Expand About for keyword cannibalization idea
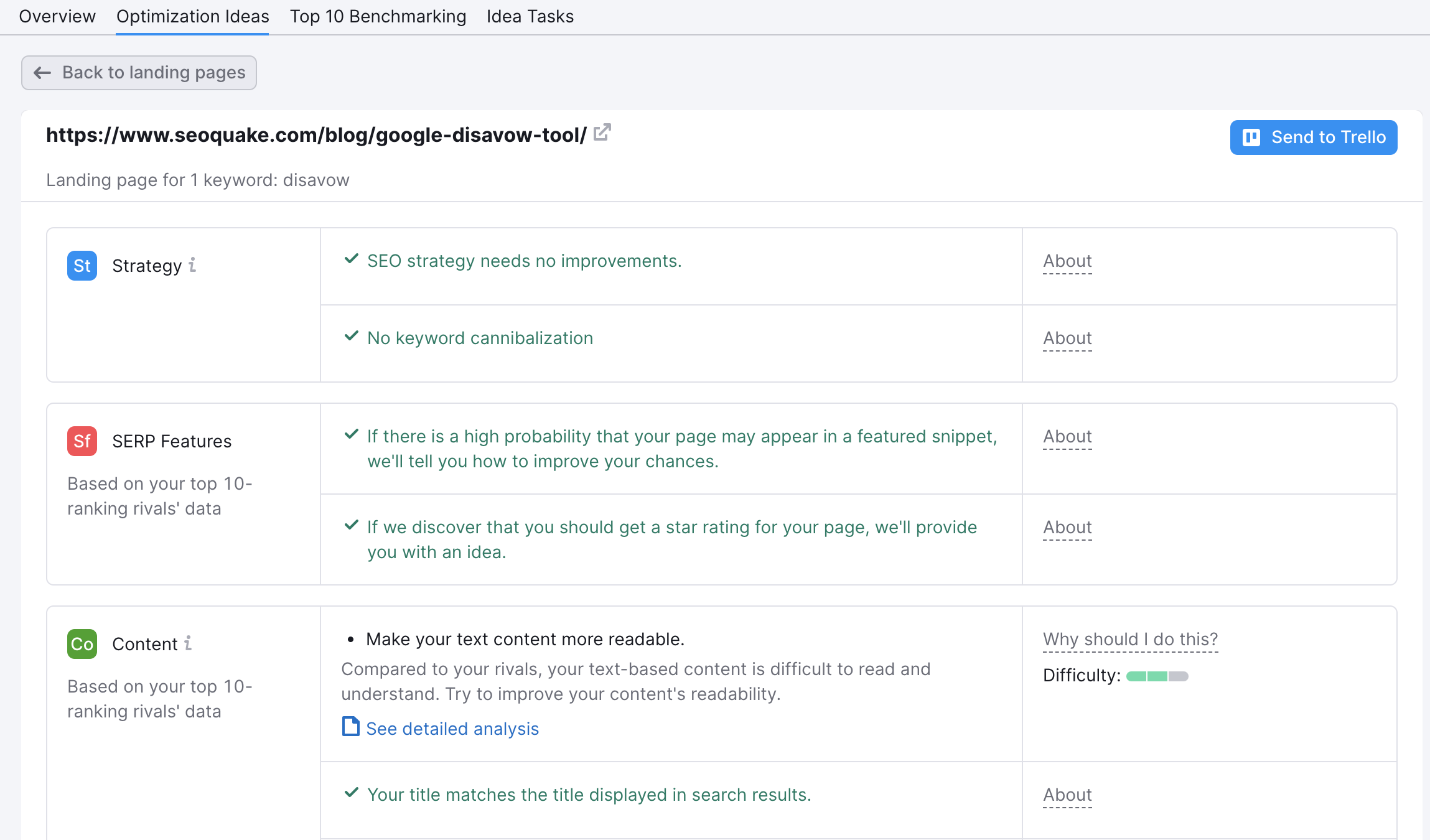1430x840 pixels. pos(1067,338)
